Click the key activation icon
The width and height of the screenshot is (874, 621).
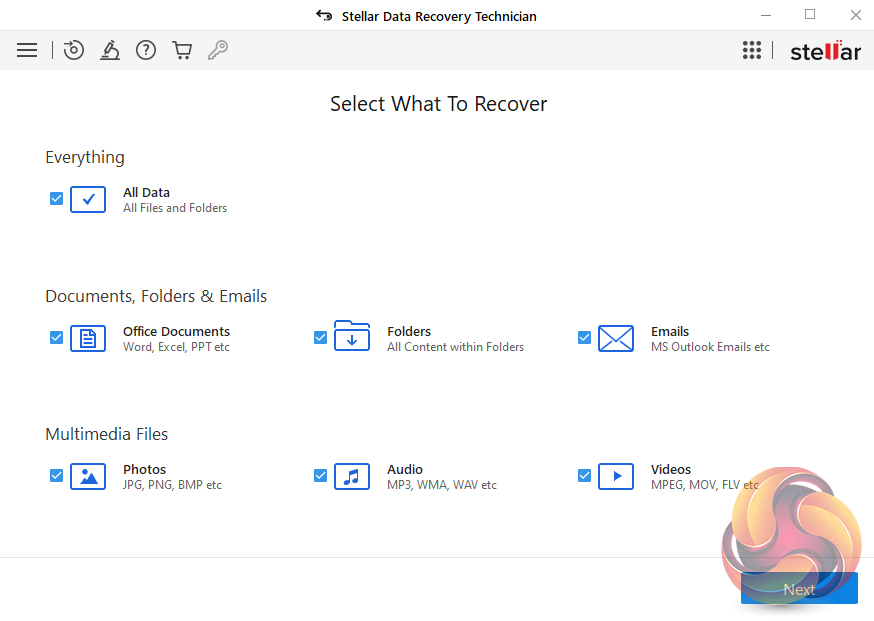click(218, 50)
